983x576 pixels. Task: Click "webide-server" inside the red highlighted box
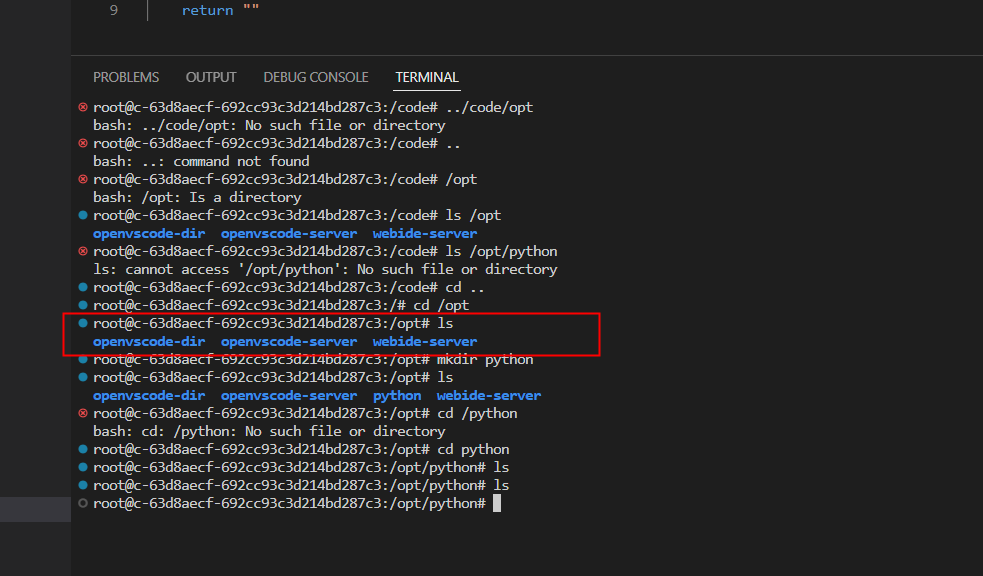[425, 342]
